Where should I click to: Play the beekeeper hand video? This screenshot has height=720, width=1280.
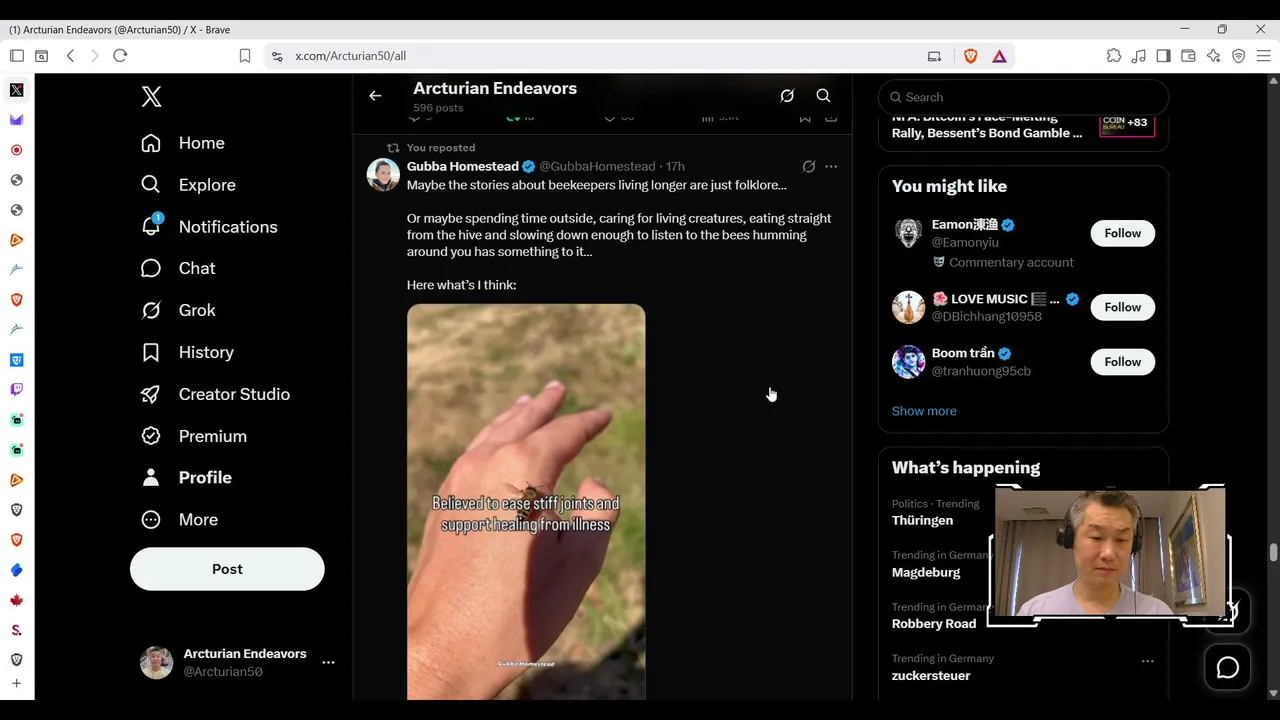[x=526, y=502]
